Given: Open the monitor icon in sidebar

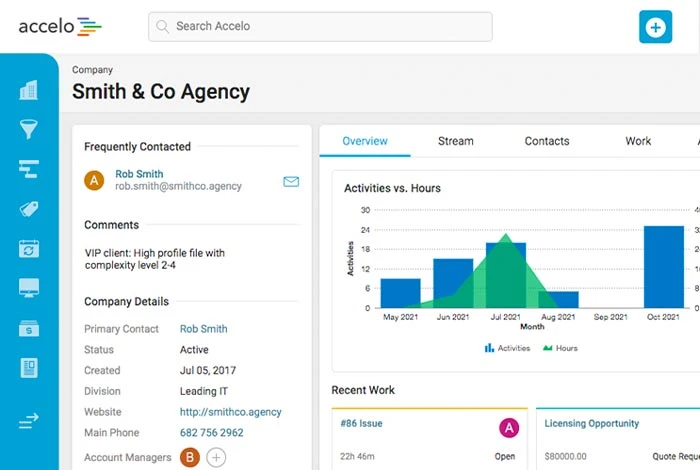Looking at the screenshot, I should (29, 288).
